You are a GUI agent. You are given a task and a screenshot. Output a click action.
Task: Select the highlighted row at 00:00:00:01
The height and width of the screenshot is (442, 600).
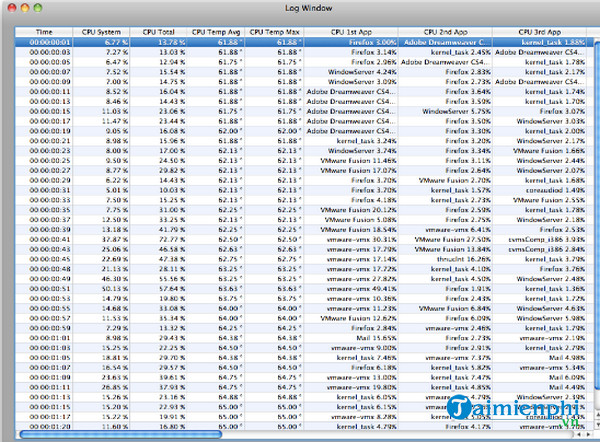(304, 42)
